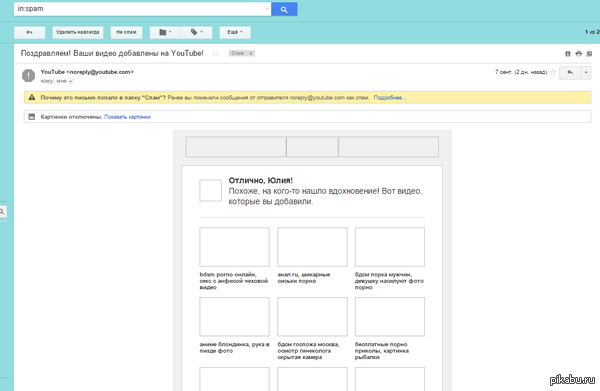Open the labels tag dropdown
The image size is (600, 391).
(197, 33)
